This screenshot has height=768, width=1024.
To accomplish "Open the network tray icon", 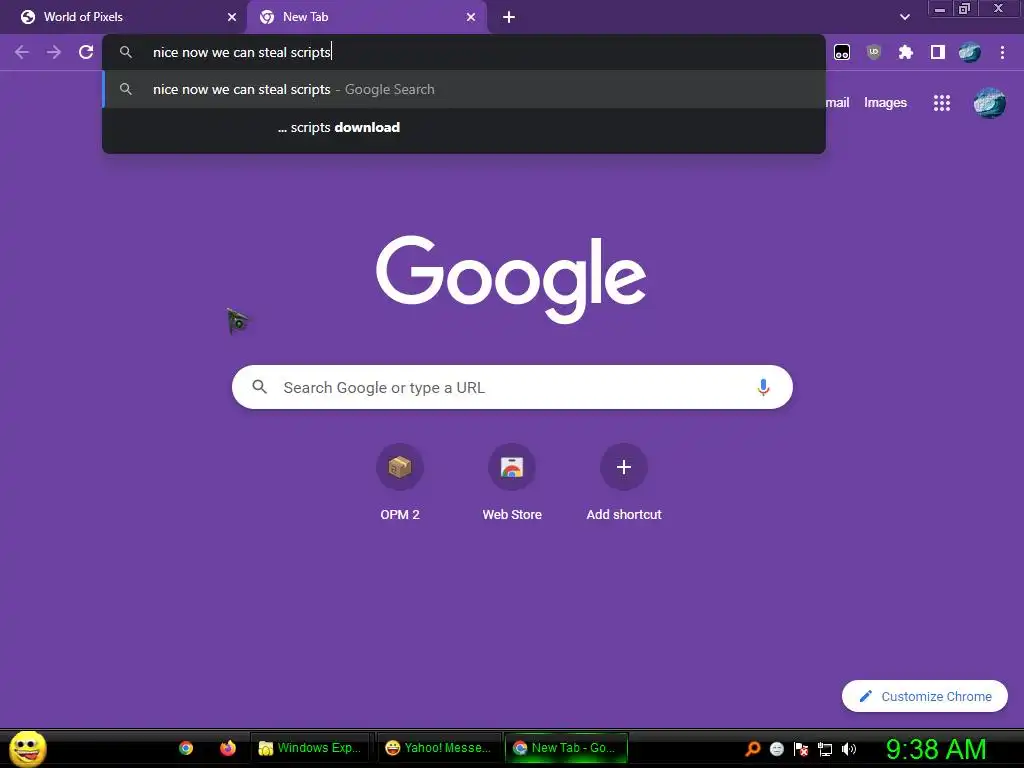I will [x=825, y=749].
